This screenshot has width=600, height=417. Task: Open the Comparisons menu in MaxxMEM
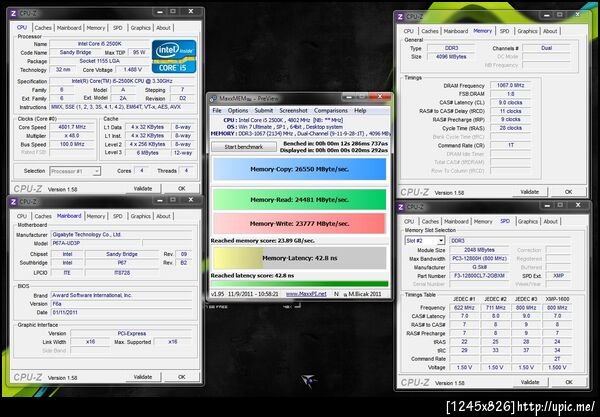click(x=331, y=111)
